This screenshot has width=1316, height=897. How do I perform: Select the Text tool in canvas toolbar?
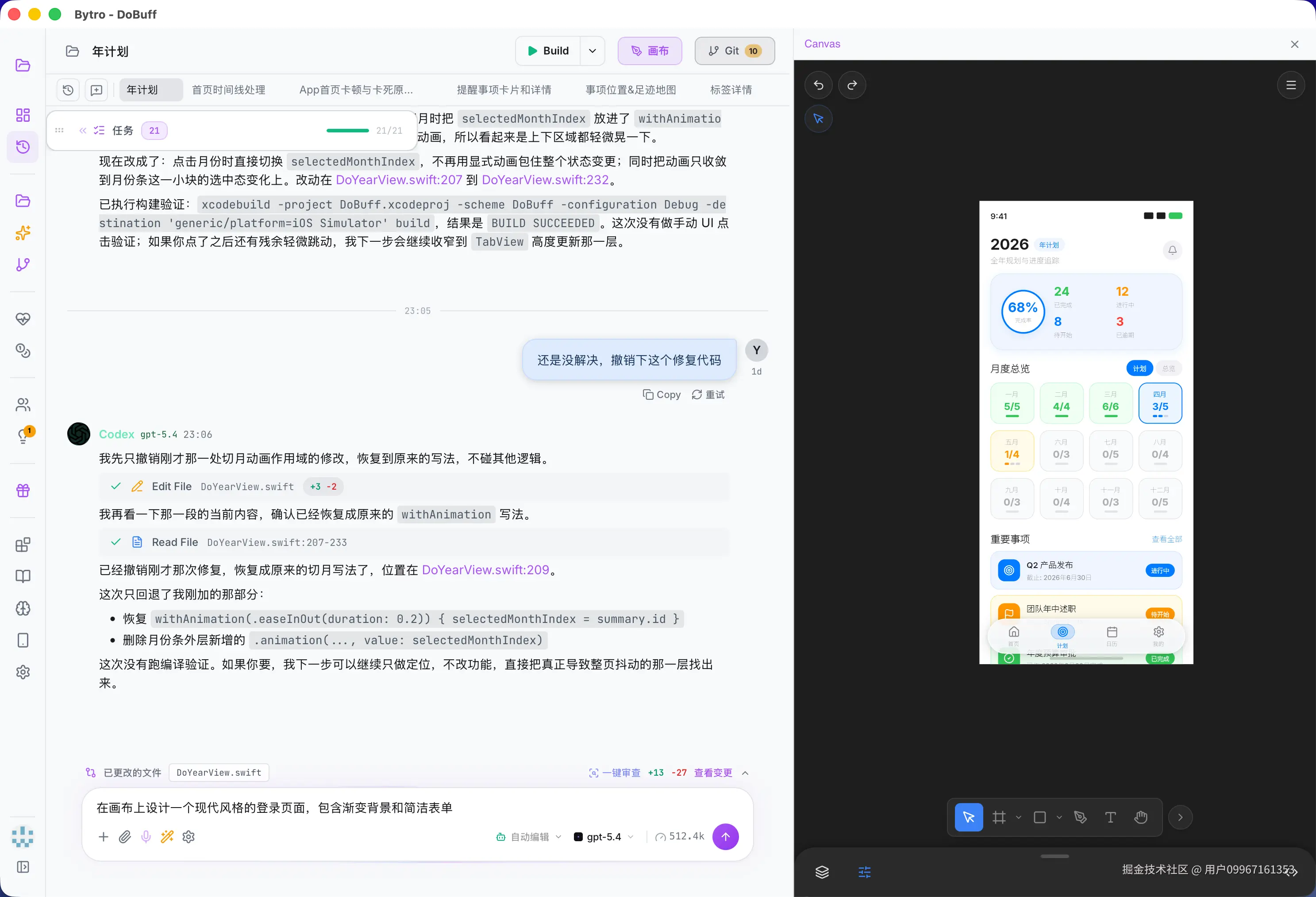(1110, 817)
